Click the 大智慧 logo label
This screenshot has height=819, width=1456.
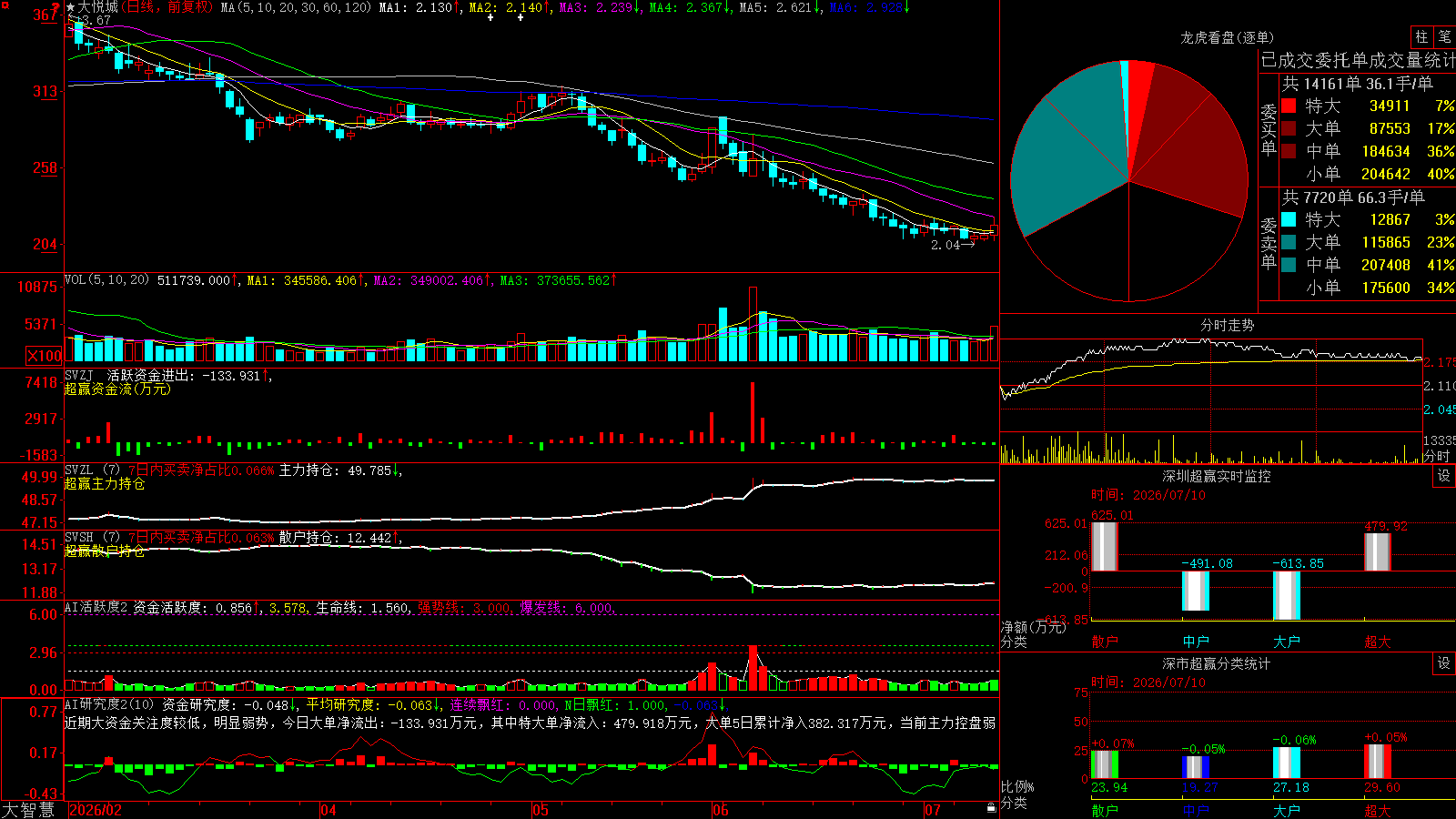(28, 810)
